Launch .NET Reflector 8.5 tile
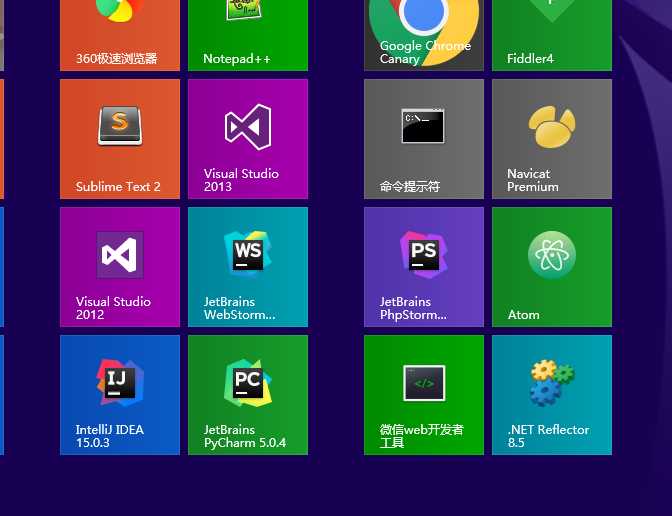This screenshot has height=516, width=672. click(552, 395)
